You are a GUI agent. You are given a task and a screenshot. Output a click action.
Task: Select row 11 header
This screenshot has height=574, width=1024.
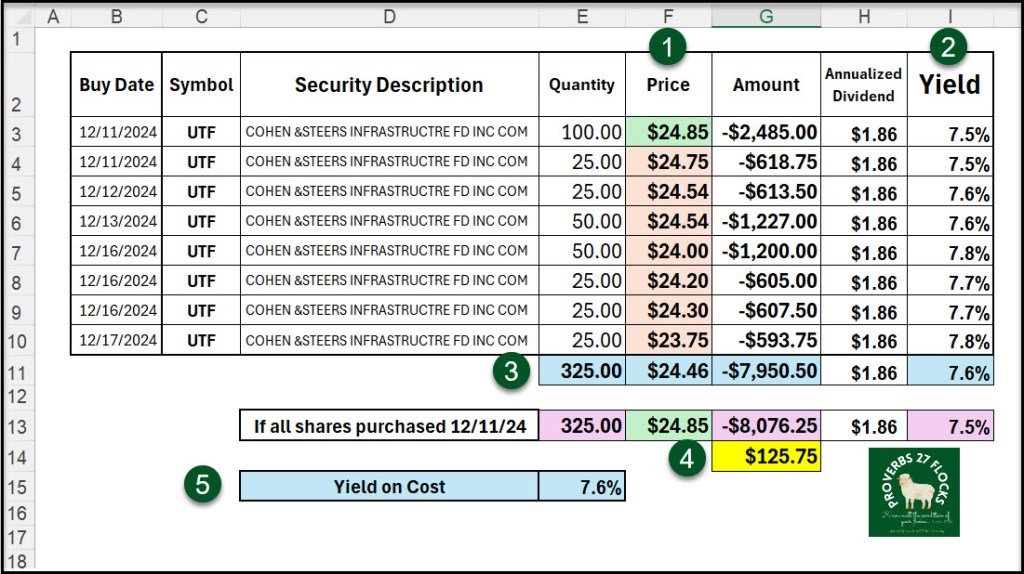point(17,372)
